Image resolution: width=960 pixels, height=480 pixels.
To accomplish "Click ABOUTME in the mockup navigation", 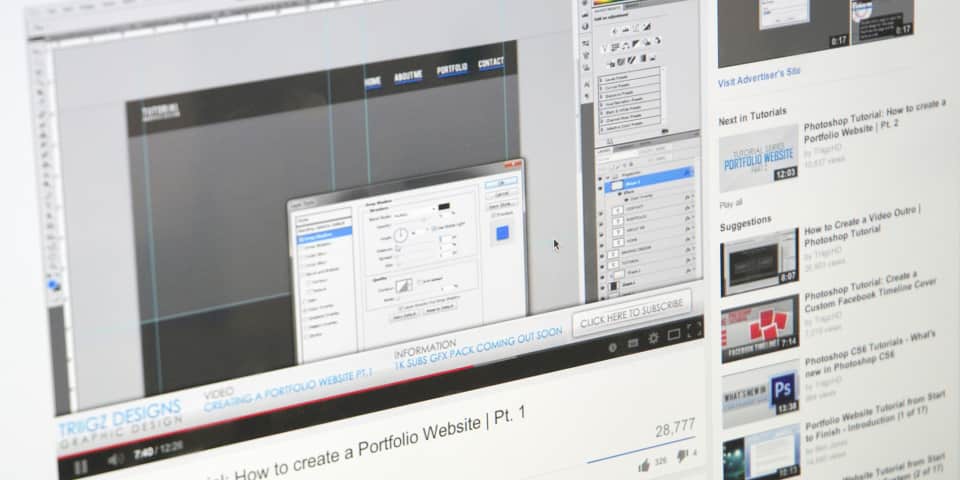I will click(408, 76).
